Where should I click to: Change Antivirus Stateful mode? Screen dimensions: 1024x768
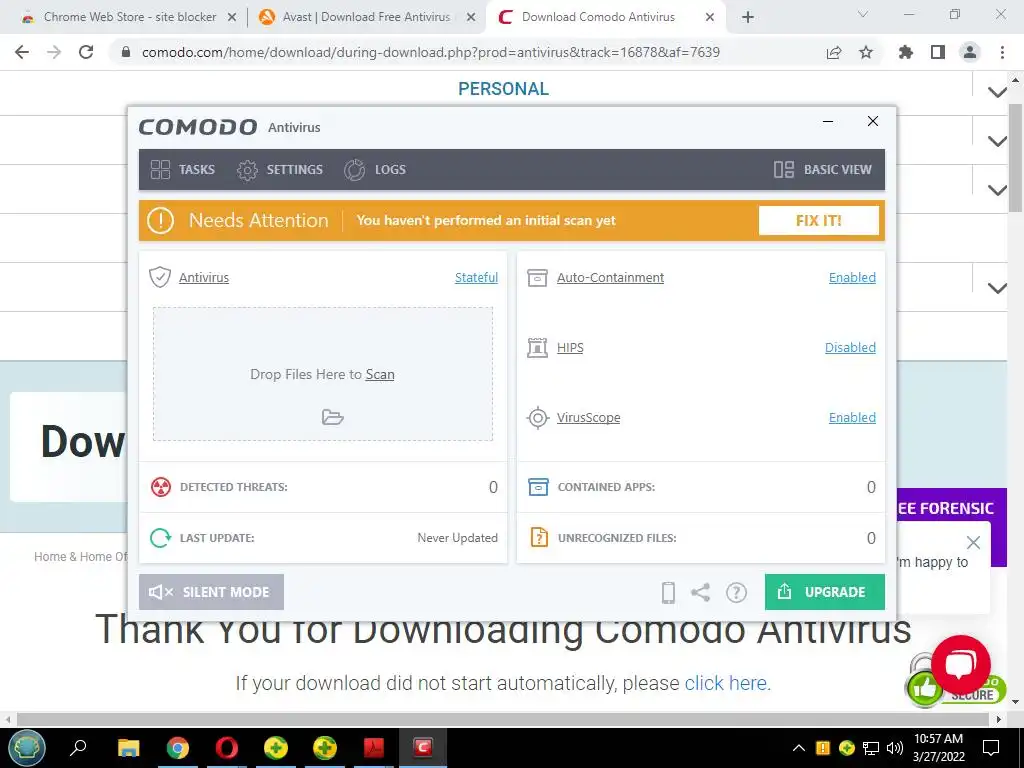click(476, 278)
